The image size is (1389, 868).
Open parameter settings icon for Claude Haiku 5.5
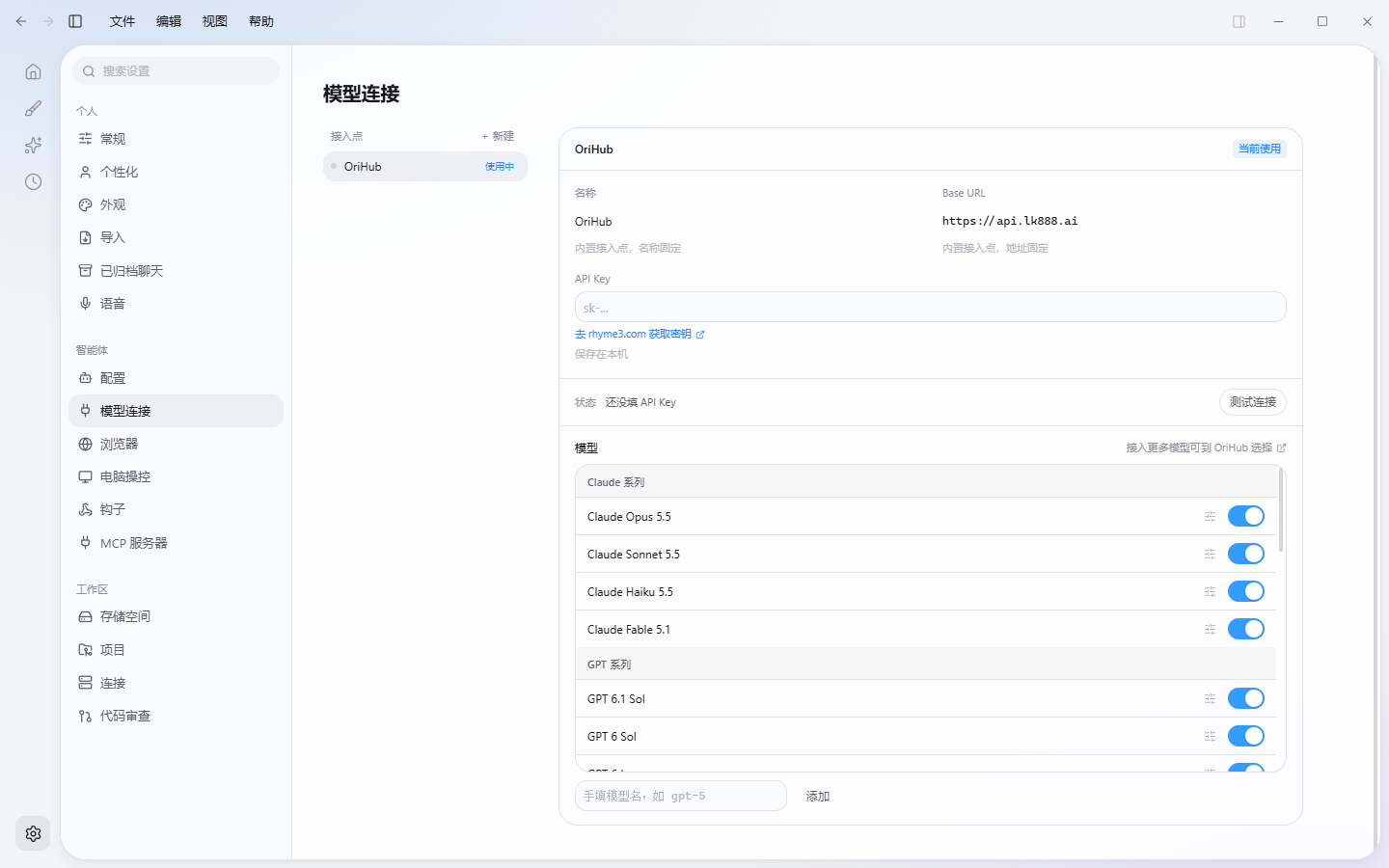pos(1210,592)
